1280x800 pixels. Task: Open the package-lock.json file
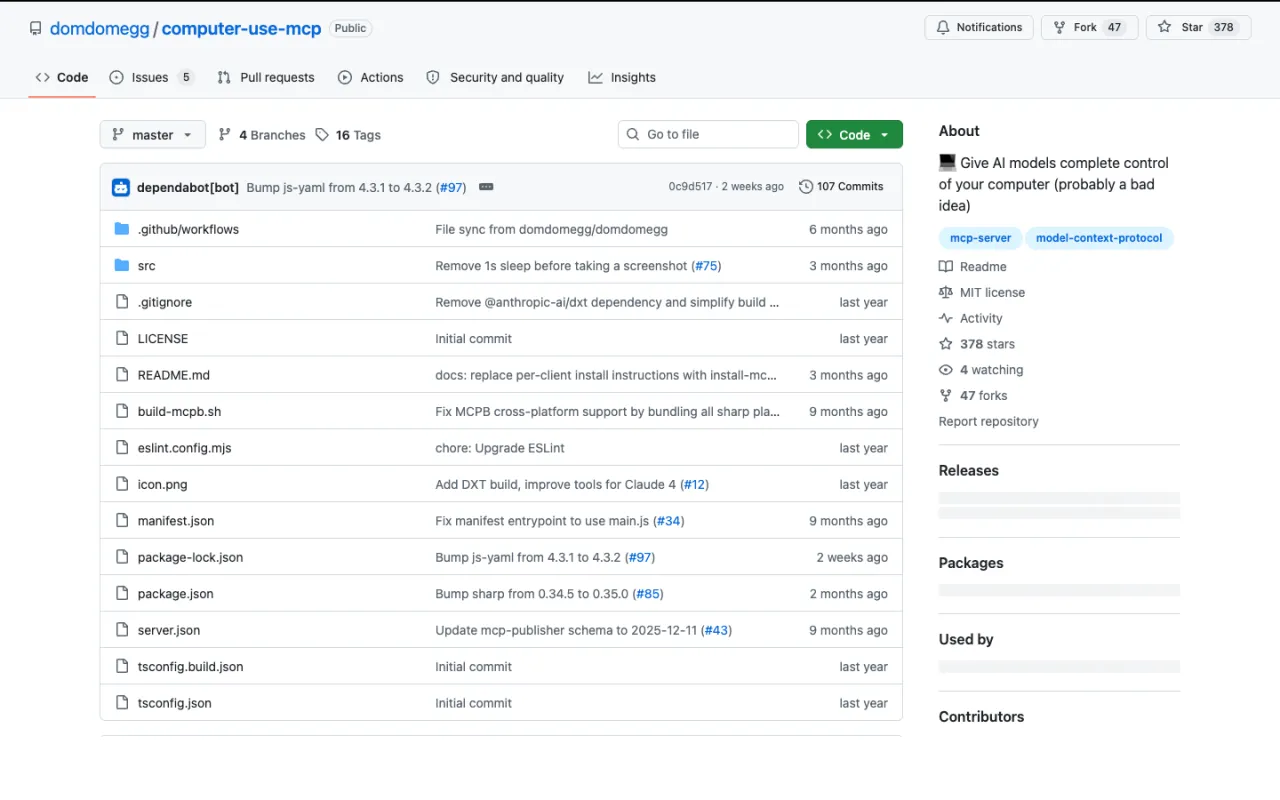coord(190,557)
